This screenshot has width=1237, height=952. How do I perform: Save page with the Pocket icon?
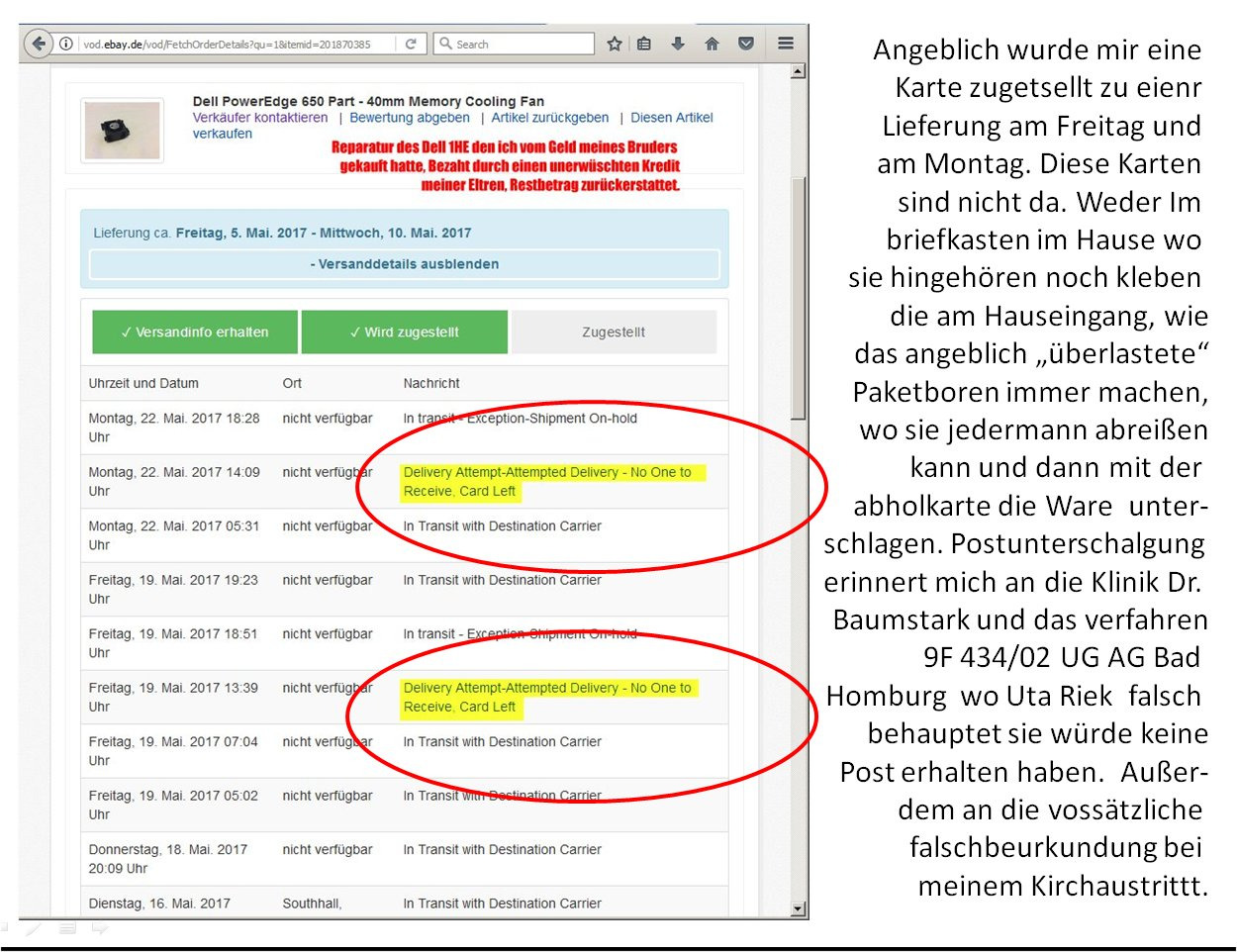746,44
